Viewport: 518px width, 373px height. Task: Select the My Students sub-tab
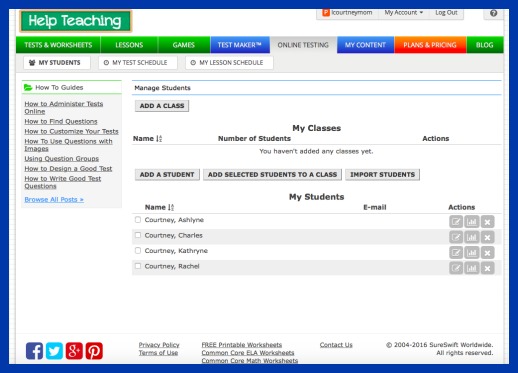coord(57,63)
